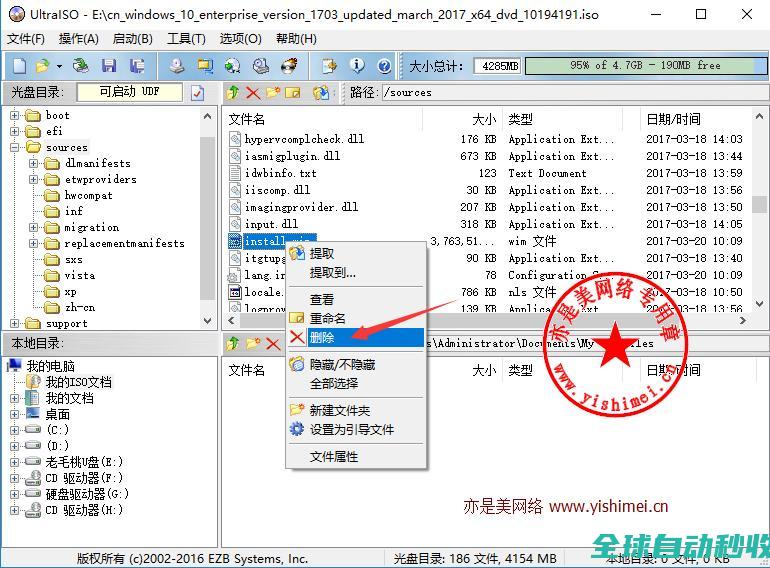Expand the boot folder in tree
This screenshot has height=568, width=770.
(x=15, y=115)
